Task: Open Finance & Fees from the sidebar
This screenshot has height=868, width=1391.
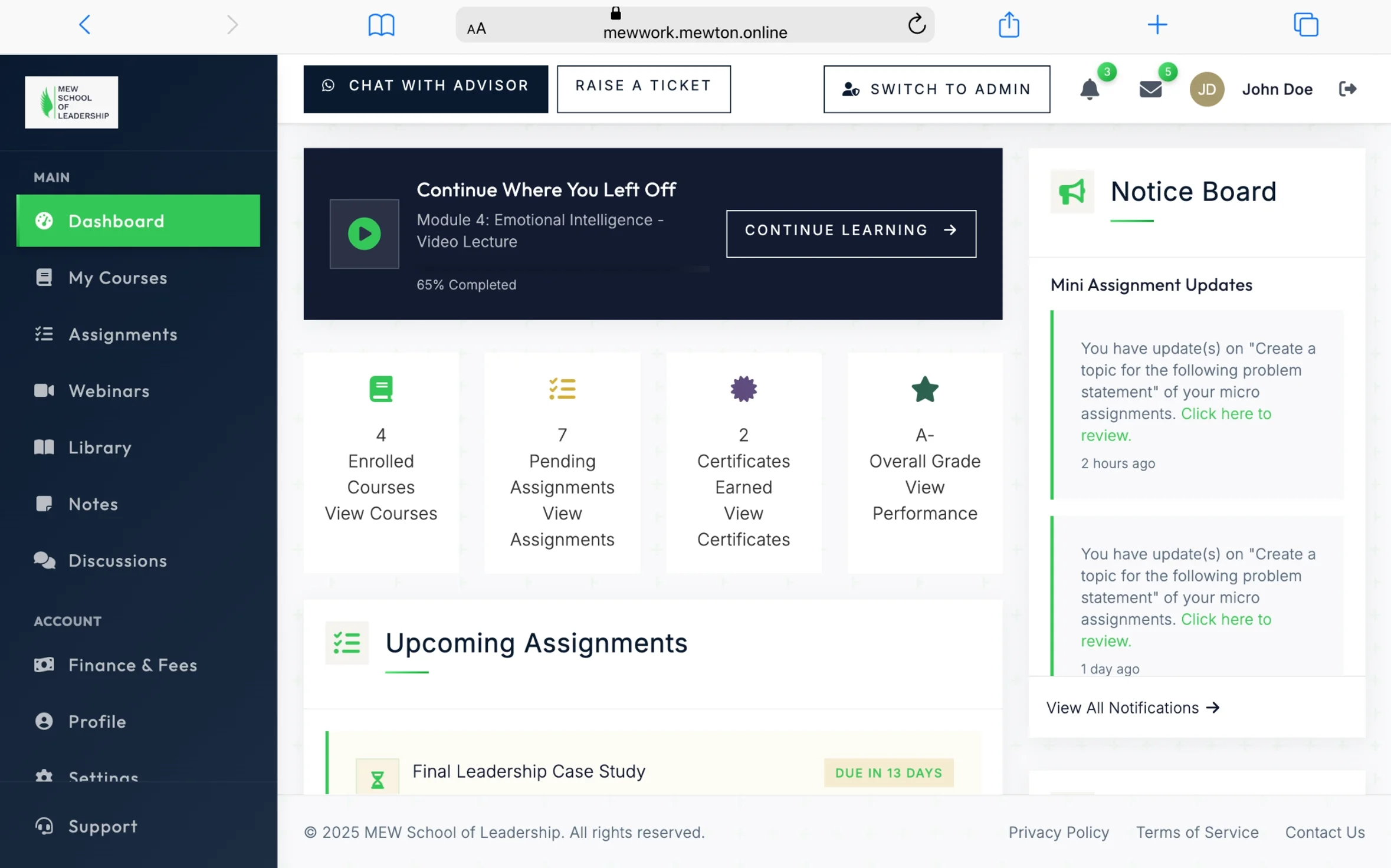Action: point(132,665)
